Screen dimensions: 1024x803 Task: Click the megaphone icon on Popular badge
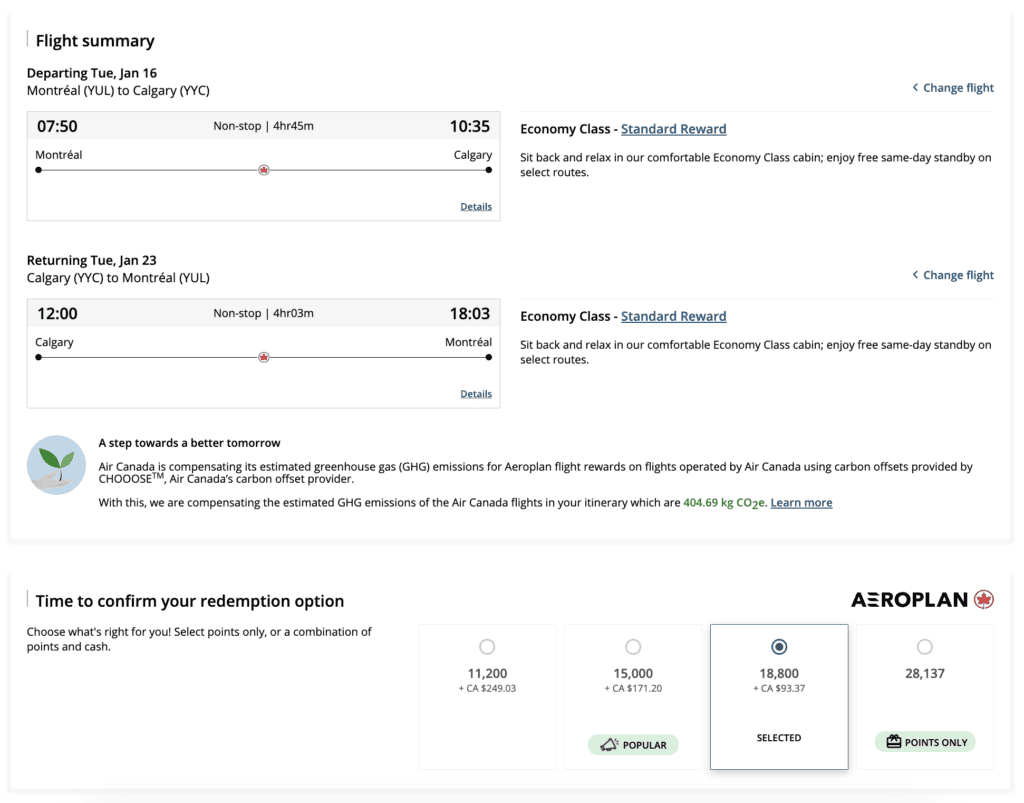609,745
